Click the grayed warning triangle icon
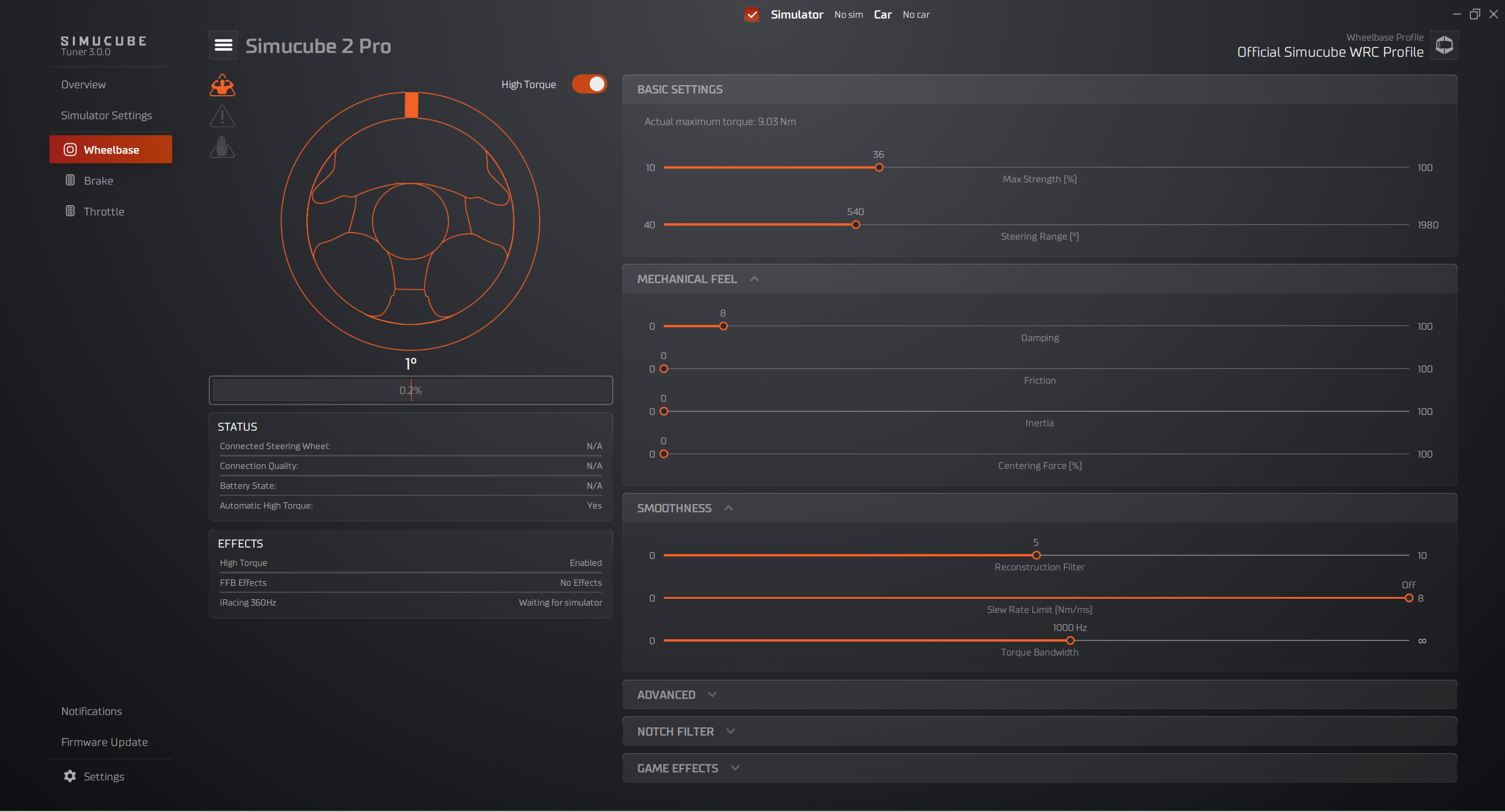 (x=222, y=116)
